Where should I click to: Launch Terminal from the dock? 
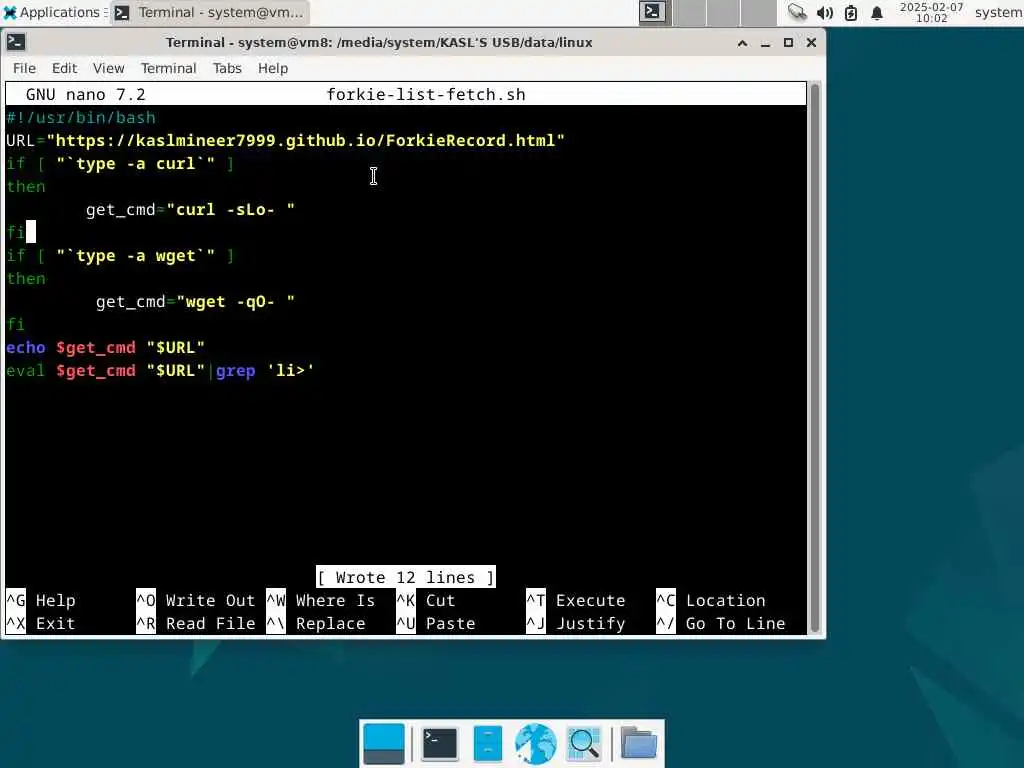pos(440,744)
